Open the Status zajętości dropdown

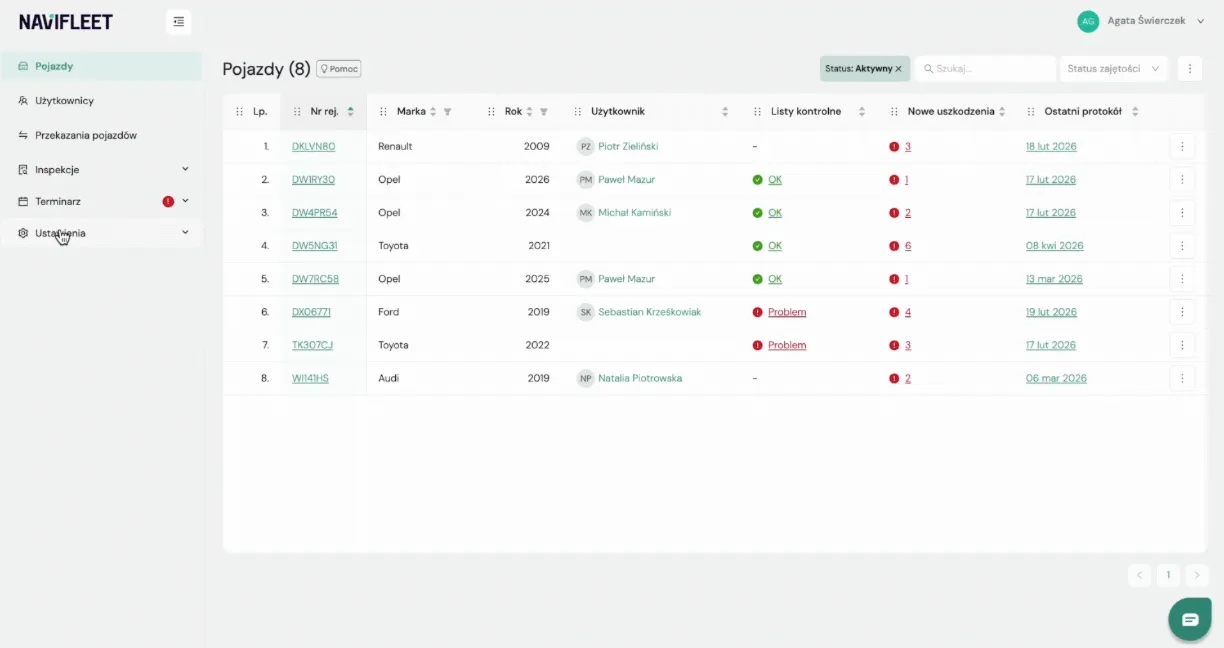coord(1114,69)
